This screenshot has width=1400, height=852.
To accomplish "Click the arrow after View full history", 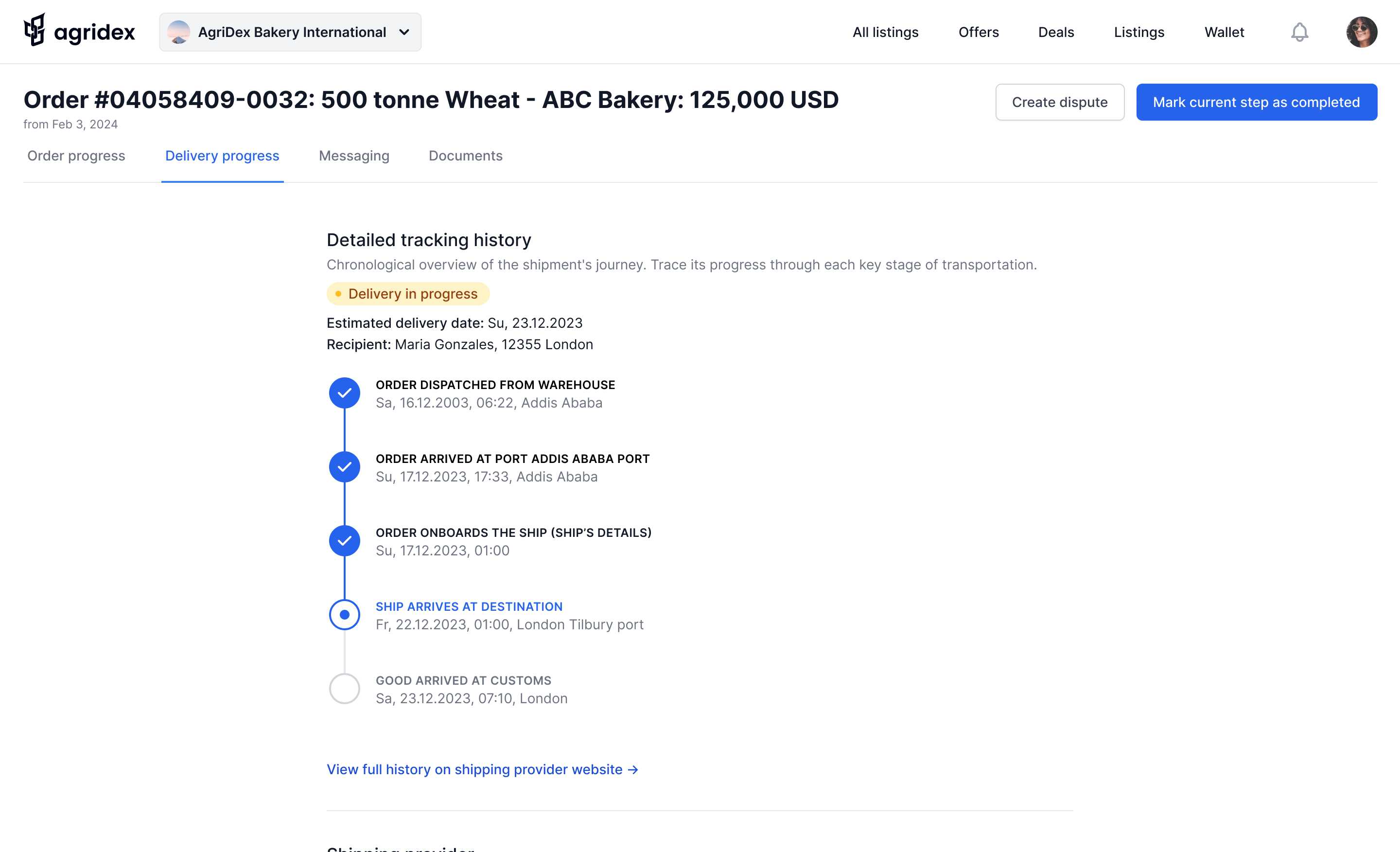I will tap(633, 770).
